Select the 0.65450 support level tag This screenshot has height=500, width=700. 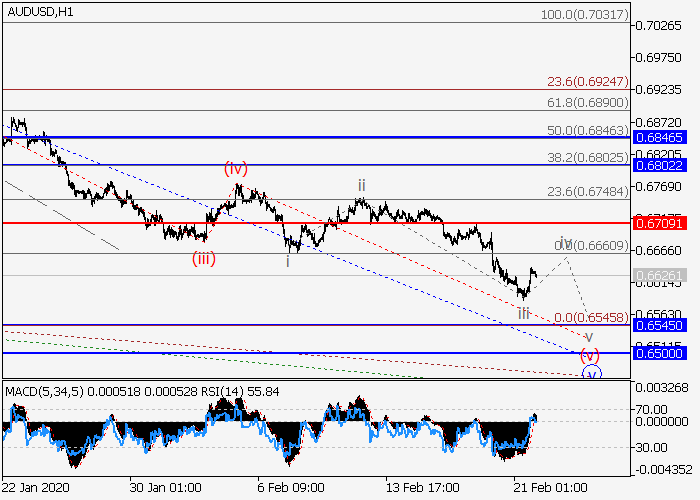coord(661,325)
